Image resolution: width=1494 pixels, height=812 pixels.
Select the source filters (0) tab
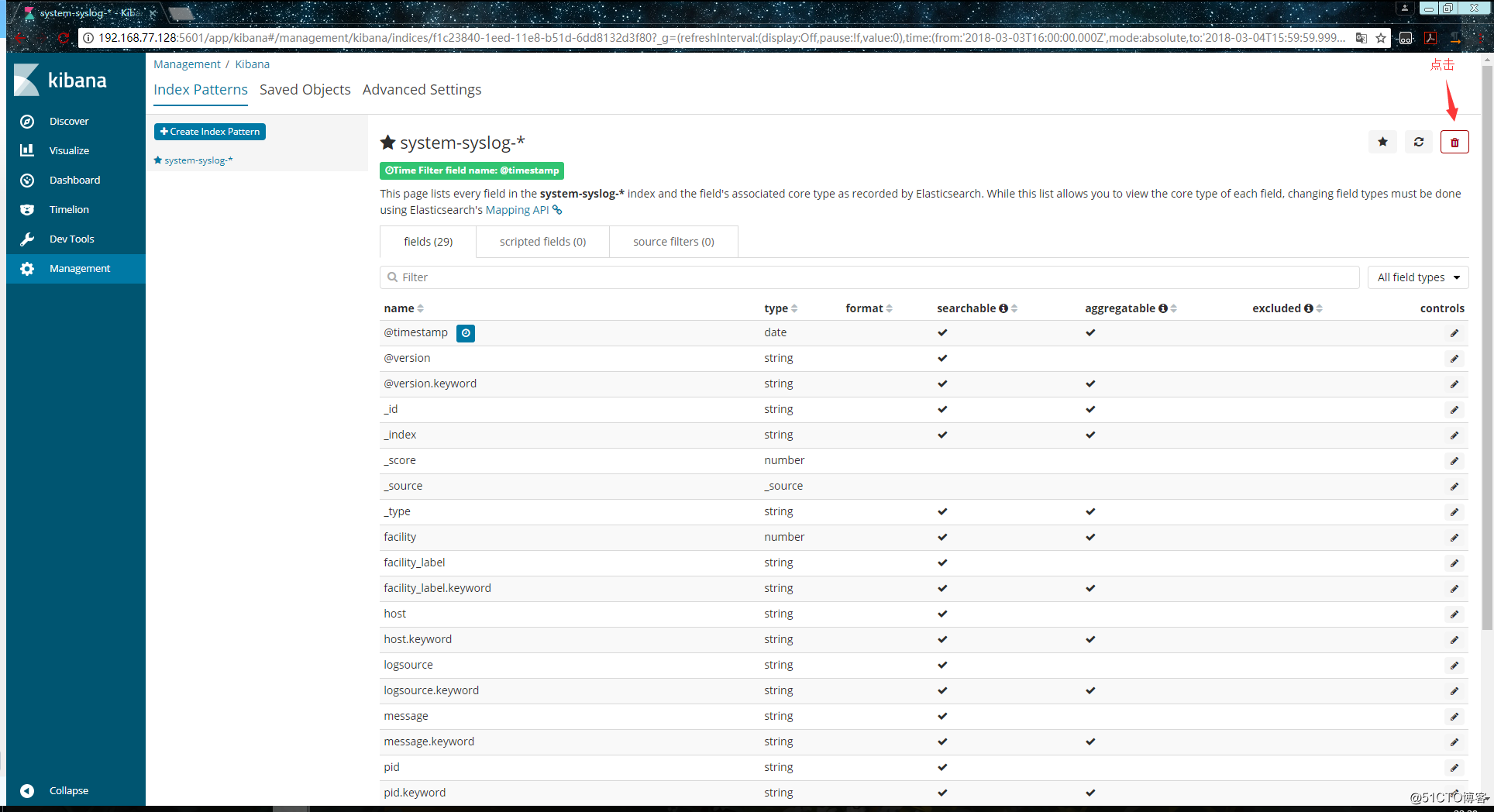click(673, 242)
